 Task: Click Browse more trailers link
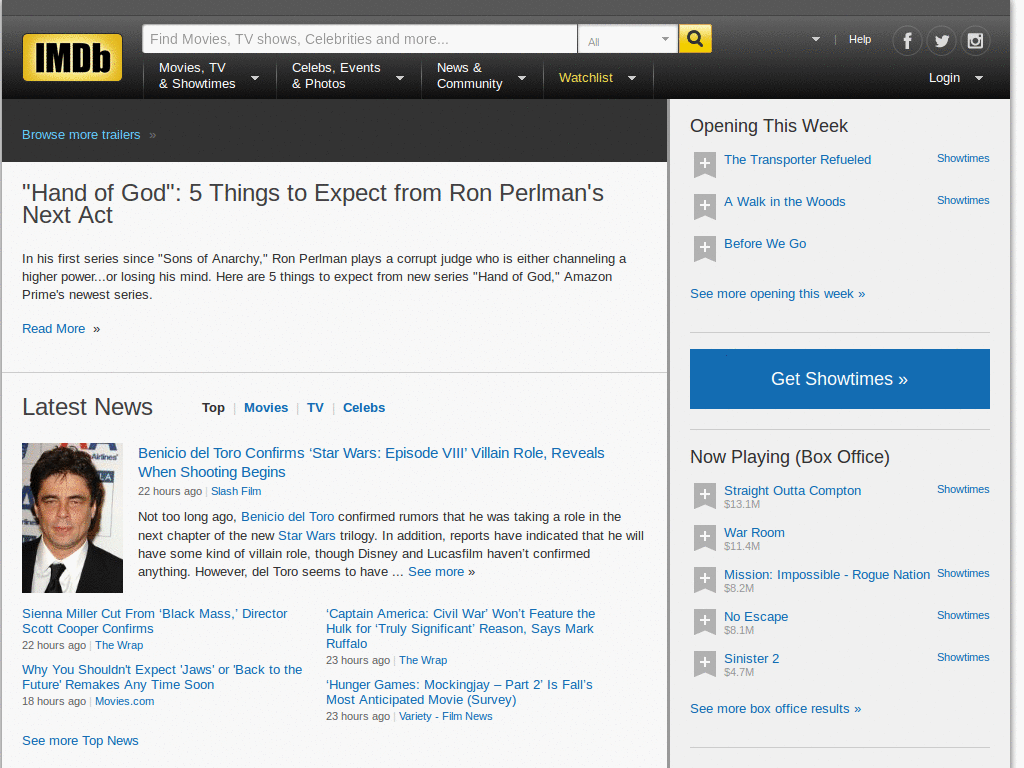point(81,135)
